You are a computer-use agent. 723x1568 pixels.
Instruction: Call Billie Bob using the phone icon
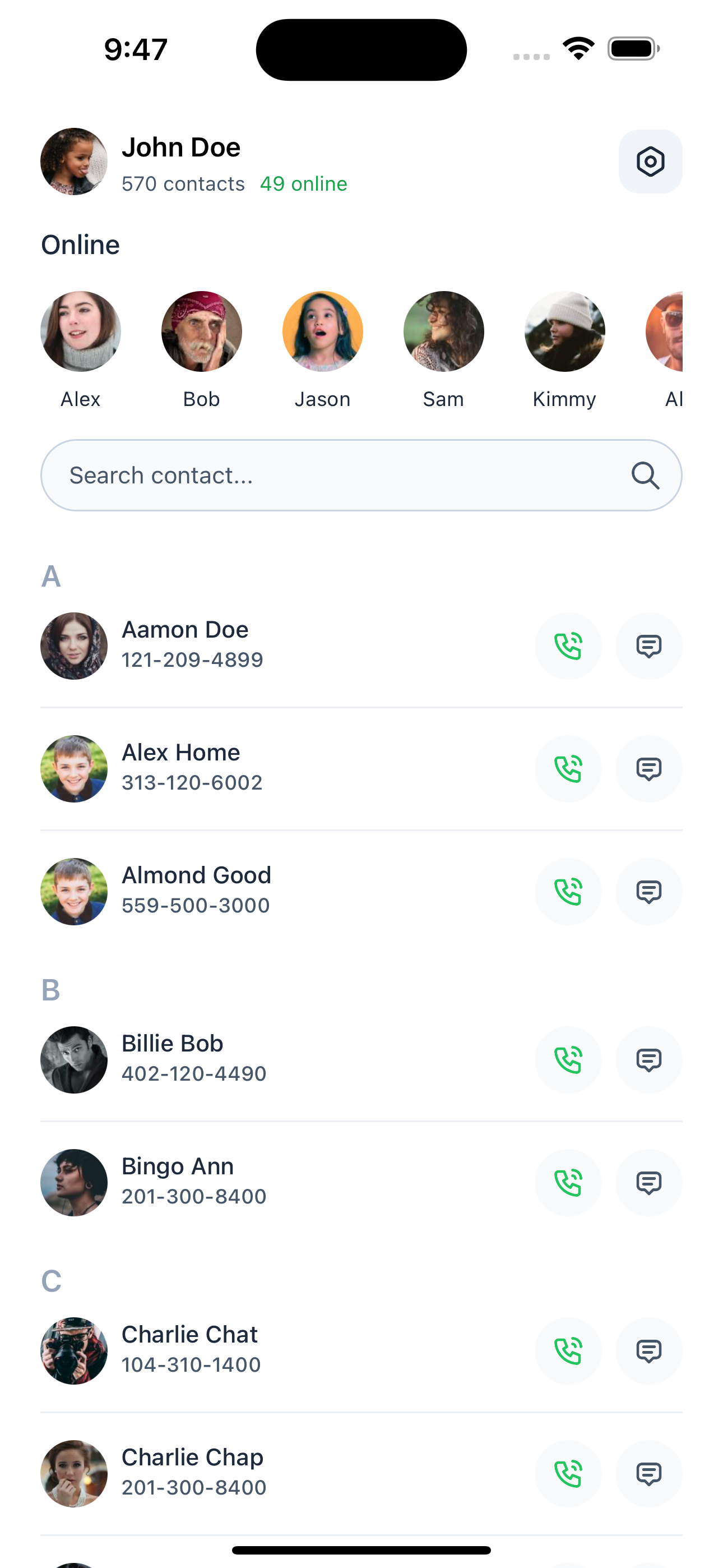(568, 1060)
